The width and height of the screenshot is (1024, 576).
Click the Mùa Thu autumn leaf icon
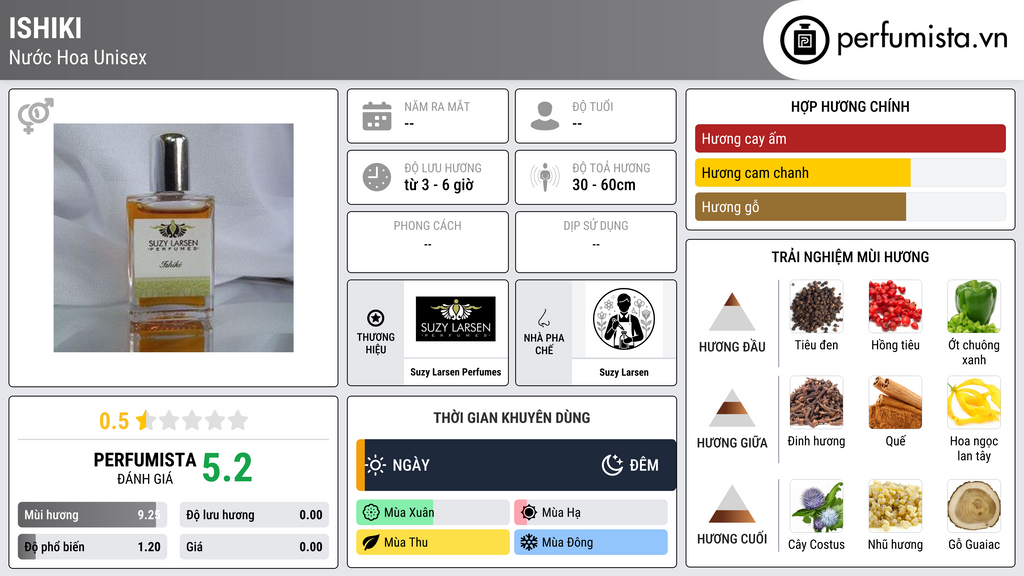371,542
